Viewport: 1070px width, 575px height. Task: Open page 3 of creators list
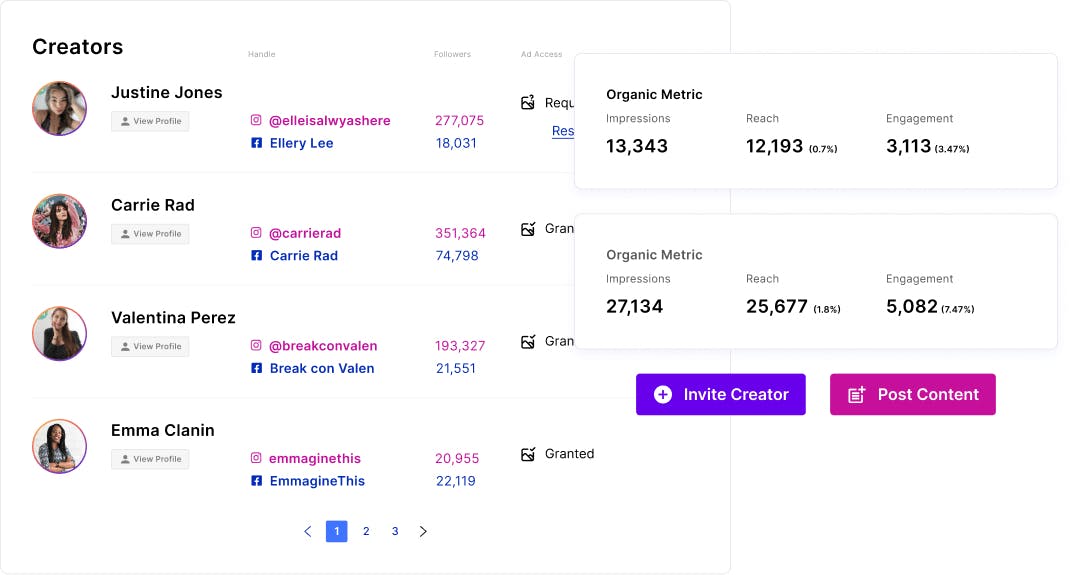coord(395,531)
